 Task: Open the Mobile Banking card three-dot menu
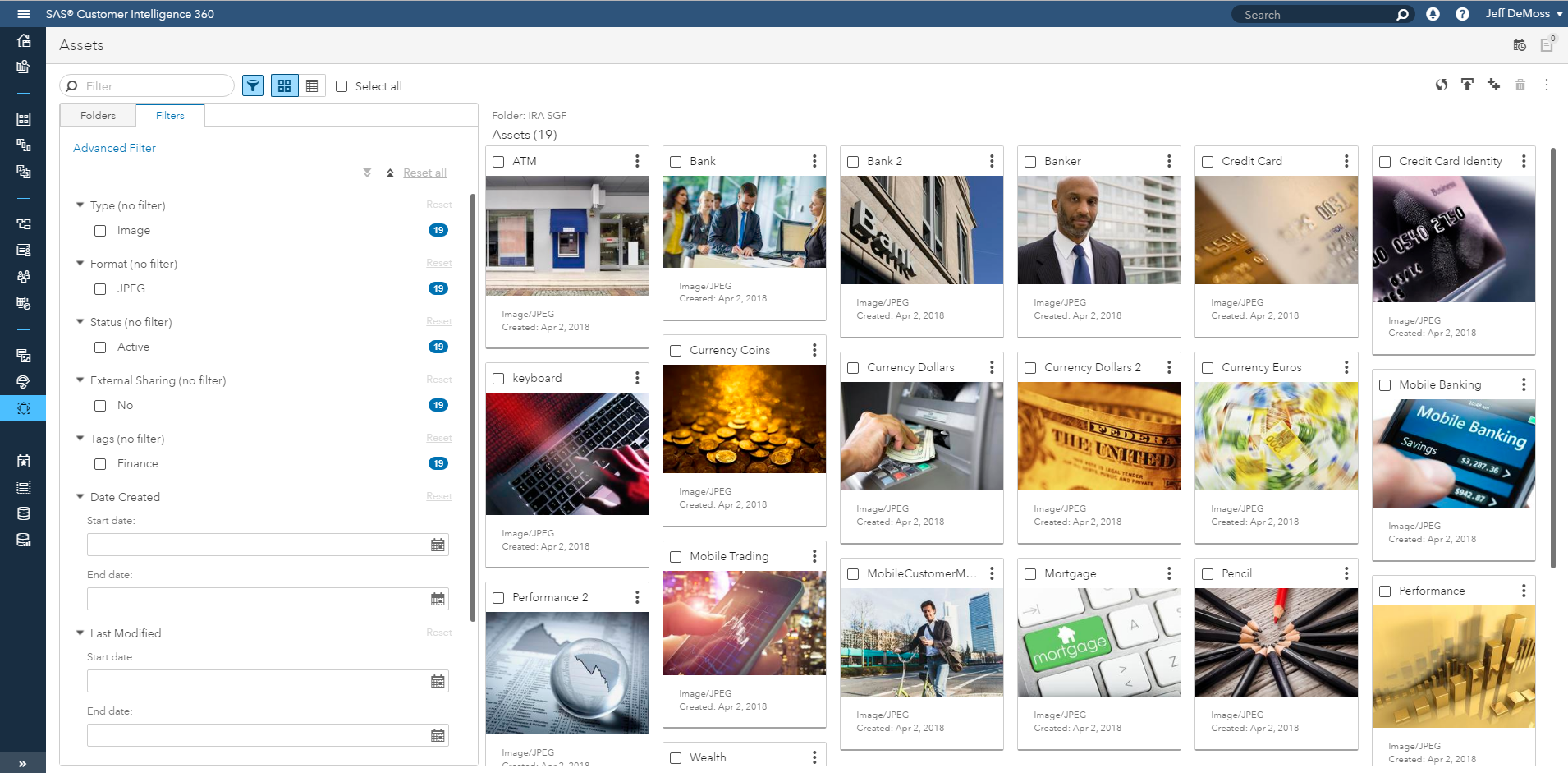pyautogui.click(x=1524, y=384)
